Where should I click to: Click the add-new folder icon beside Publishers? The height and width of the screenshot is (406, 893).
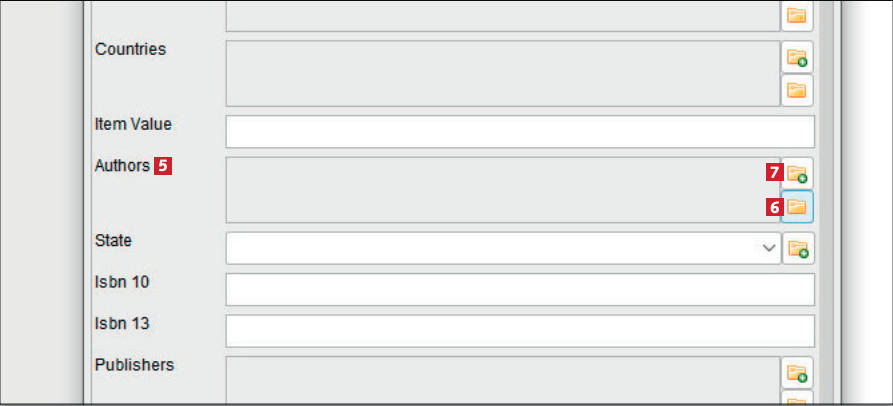point(797,373)
